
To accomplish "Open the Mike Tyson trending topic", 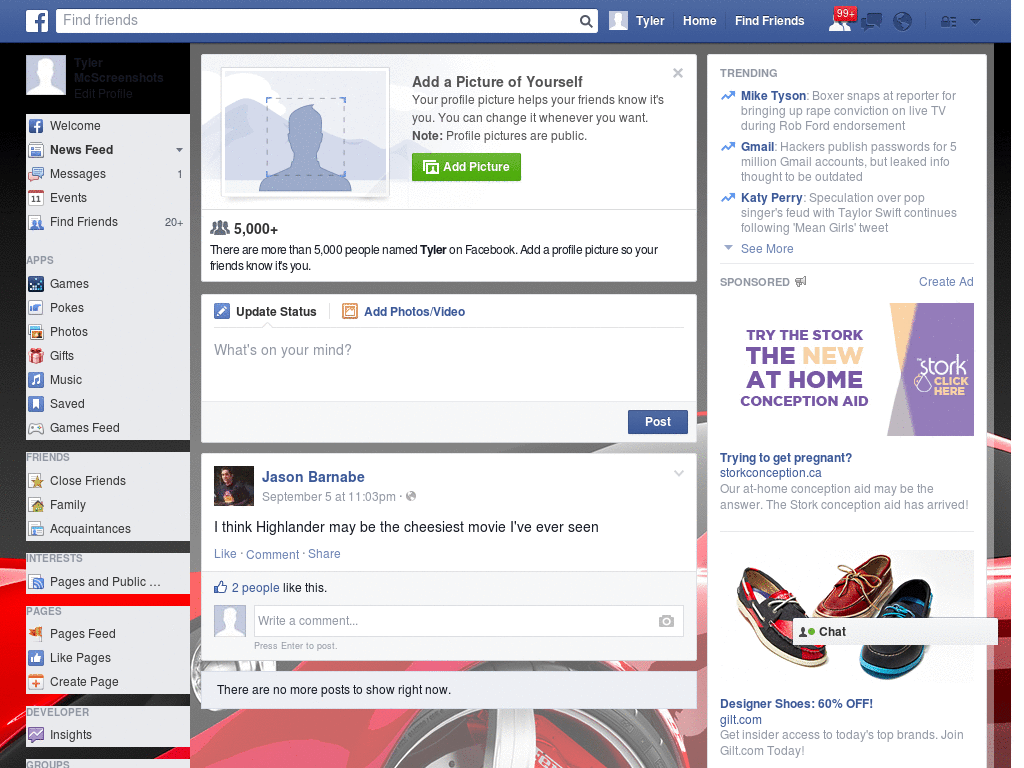I will coord(773,96).
